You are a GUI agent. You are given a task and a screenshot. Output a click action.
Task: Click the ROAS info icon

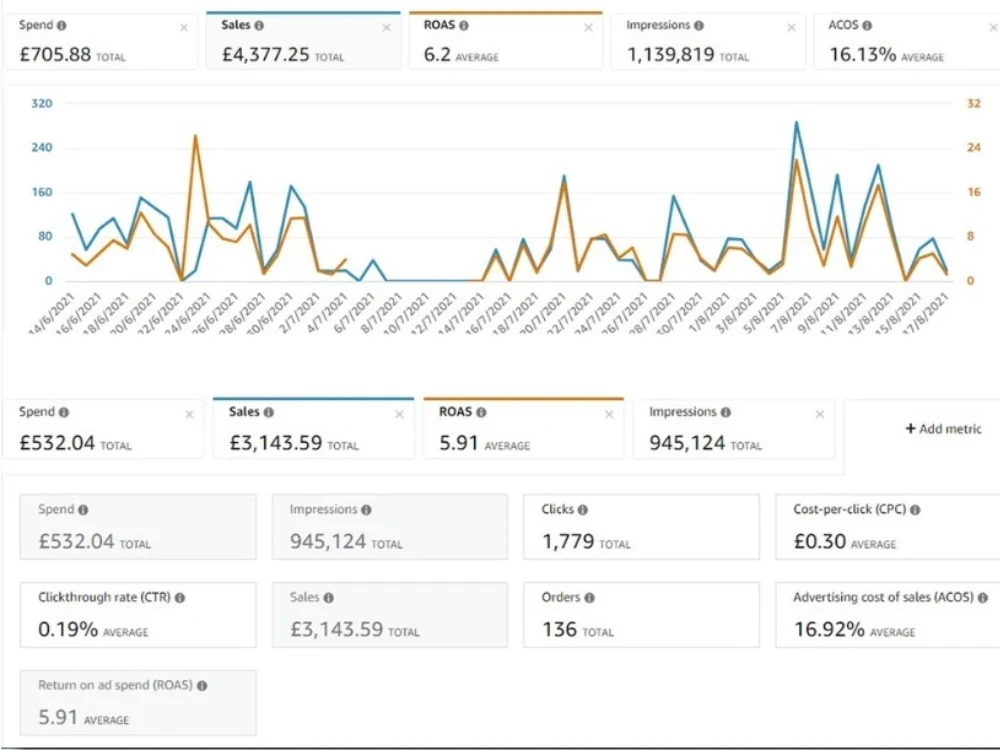[462, 25]
